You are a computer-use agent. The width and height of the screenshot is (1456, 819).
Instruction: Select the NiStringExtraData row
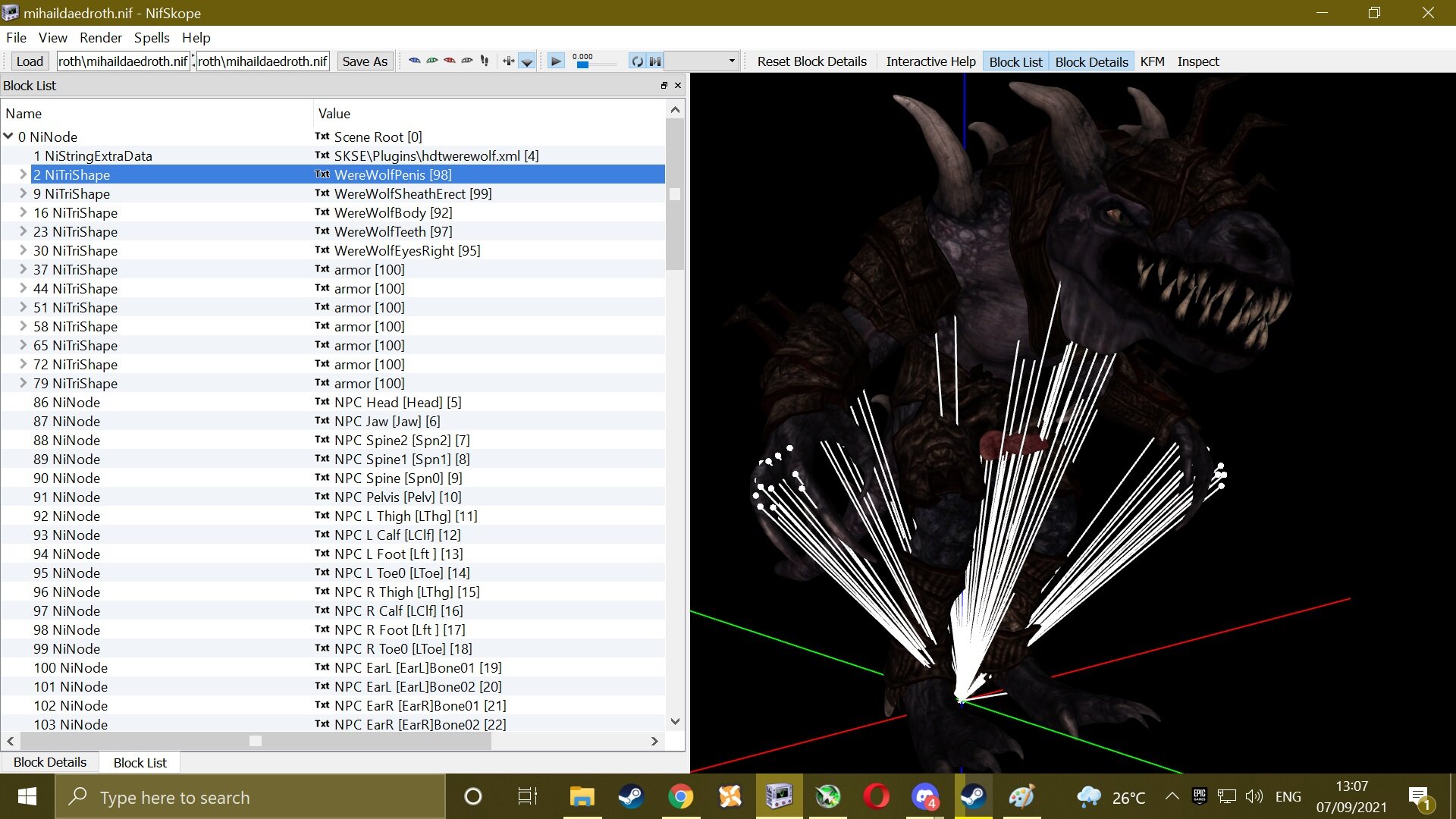click(x=333, y=155)
